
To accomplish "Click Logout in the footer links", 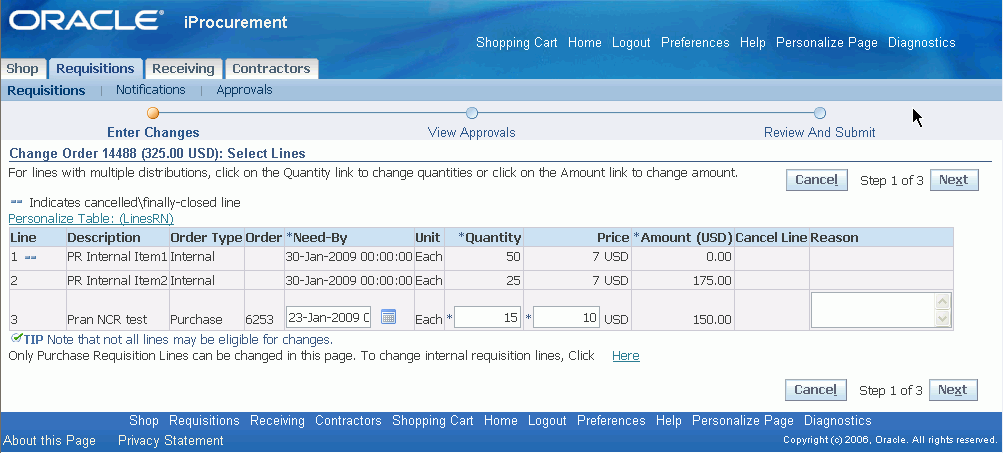I will point(547,420).
